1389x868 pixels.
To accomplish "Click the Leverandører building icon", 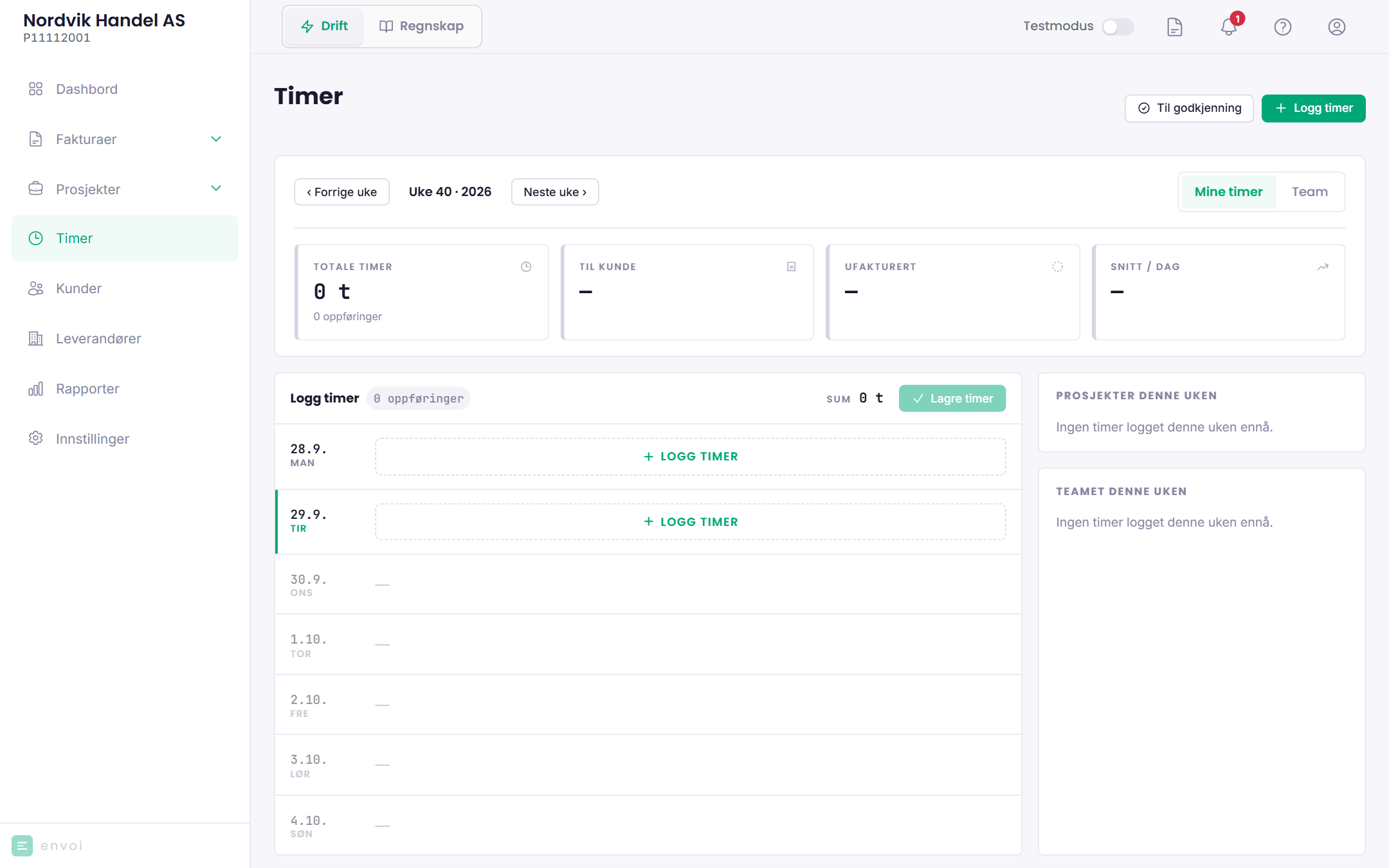I will pos(36,338).
